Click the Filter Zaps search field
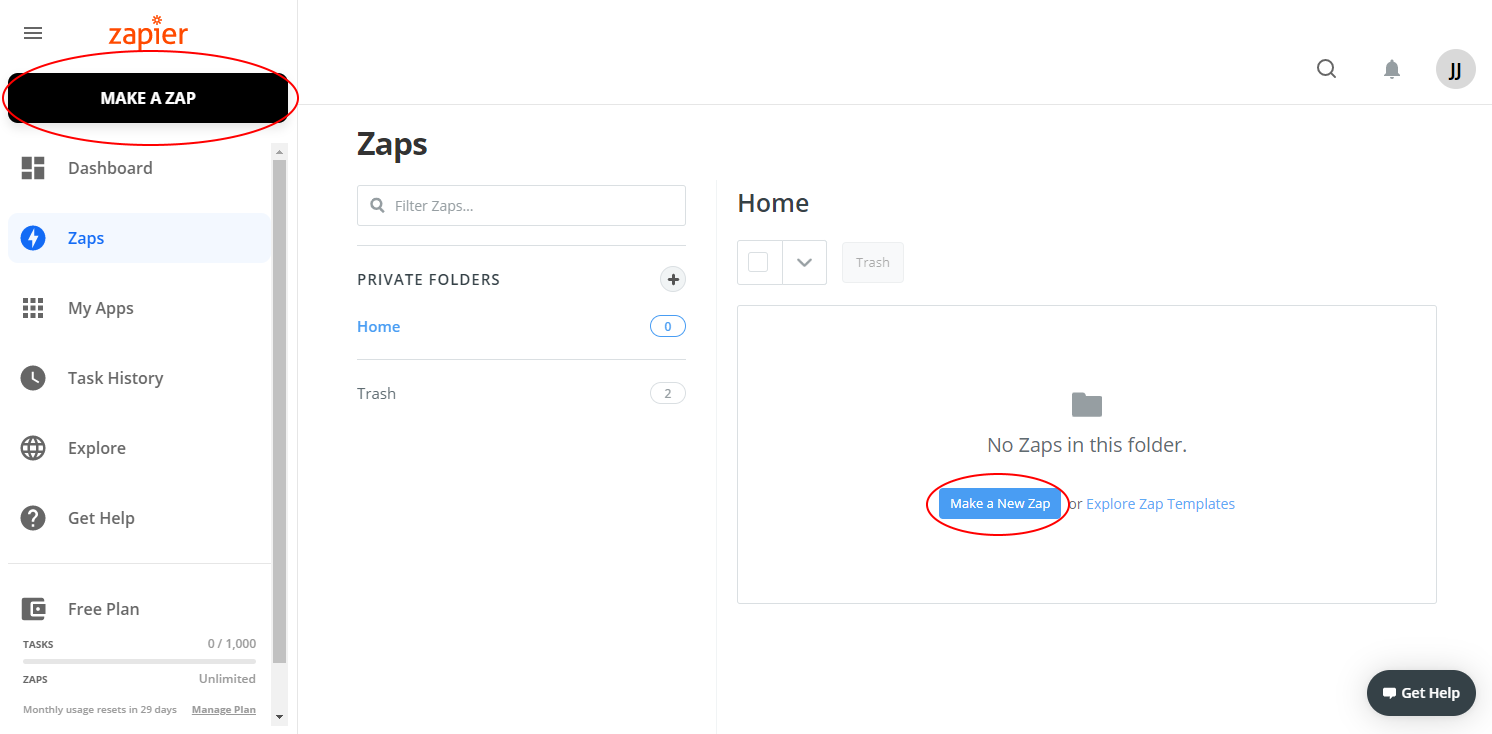The height and width of the screenshot is (734, 1492). click(x=521, y=205)
